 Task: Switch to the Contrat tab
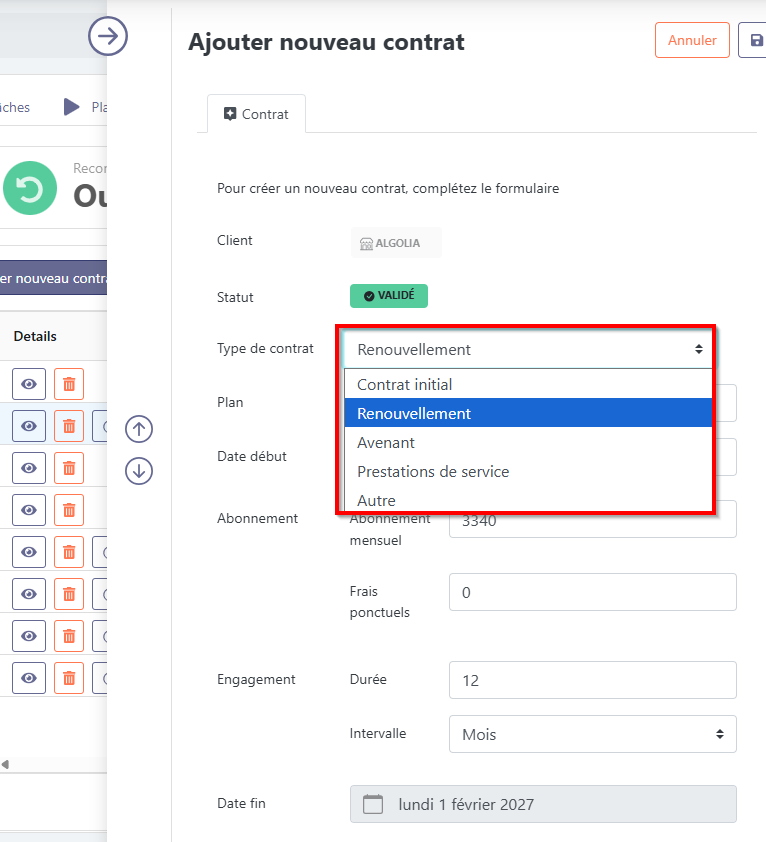(256, 114)
